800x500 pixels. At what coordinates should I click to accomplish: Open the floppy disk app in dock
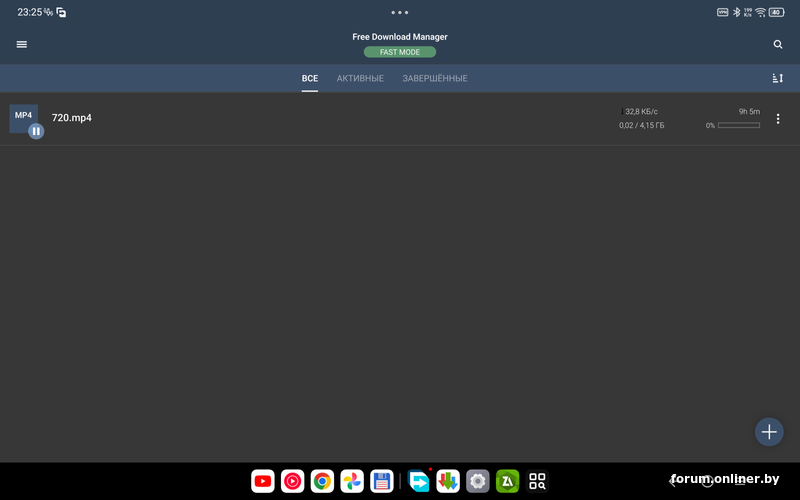[382, 481]
